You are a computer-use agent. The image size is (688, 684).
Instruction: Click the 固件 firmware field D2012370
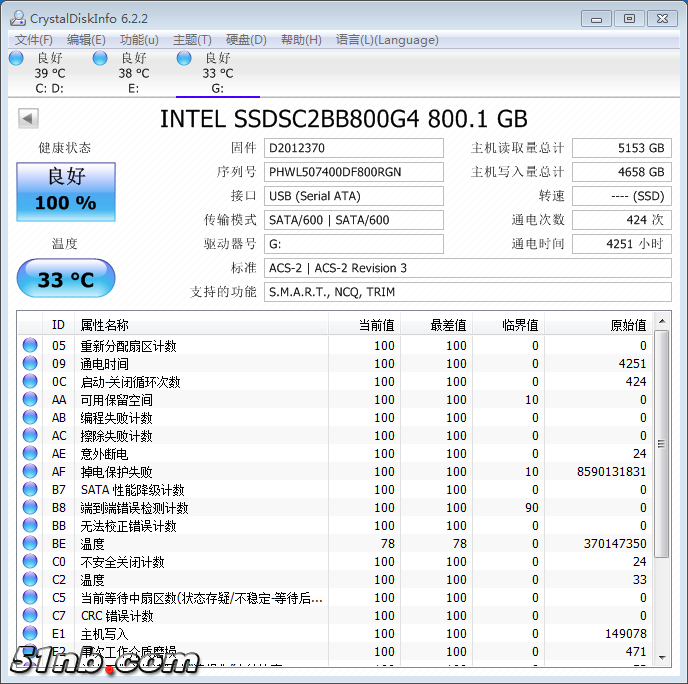pos(354,148)
